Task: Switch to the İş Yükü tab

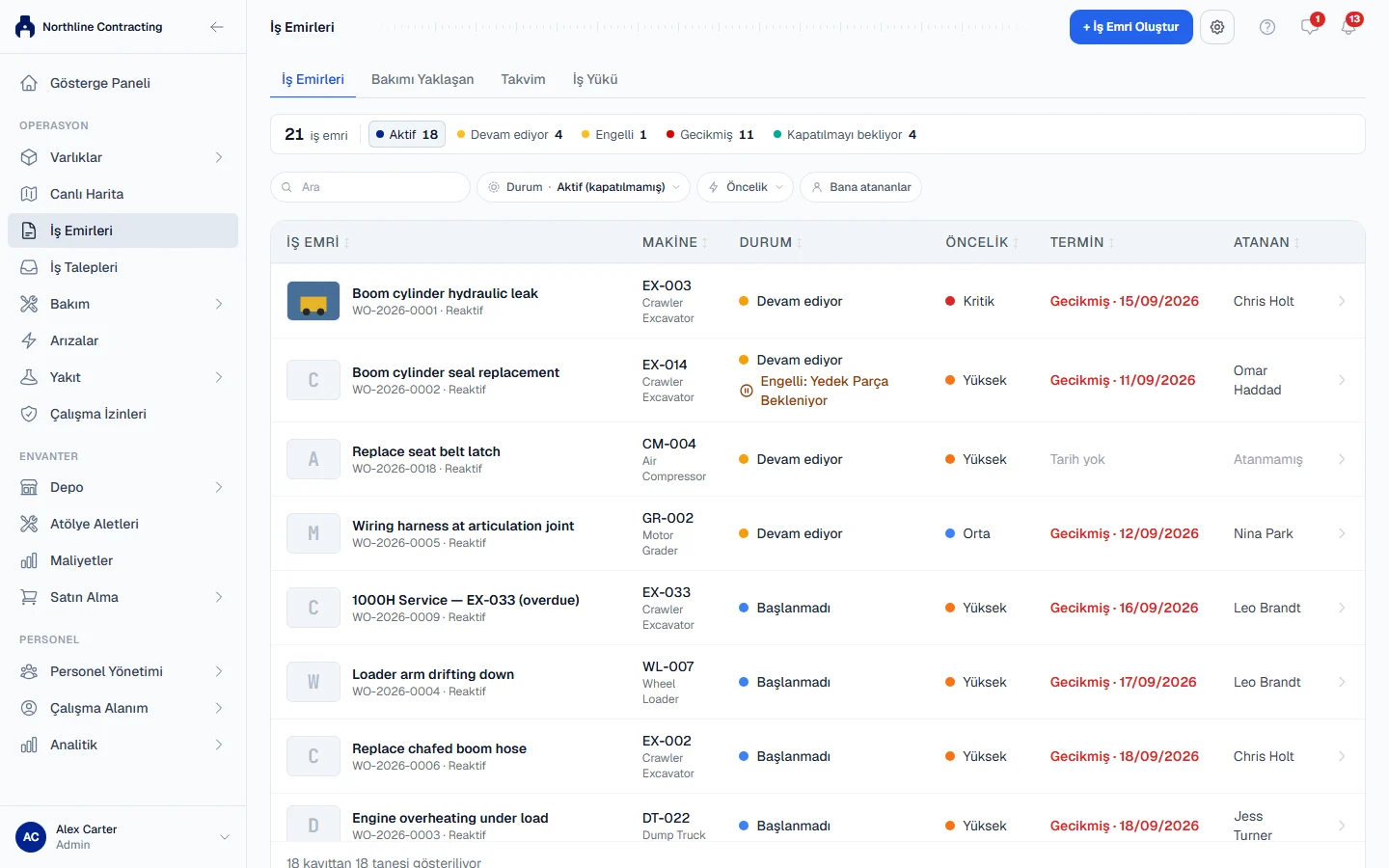Action: [x=595, y=79]
